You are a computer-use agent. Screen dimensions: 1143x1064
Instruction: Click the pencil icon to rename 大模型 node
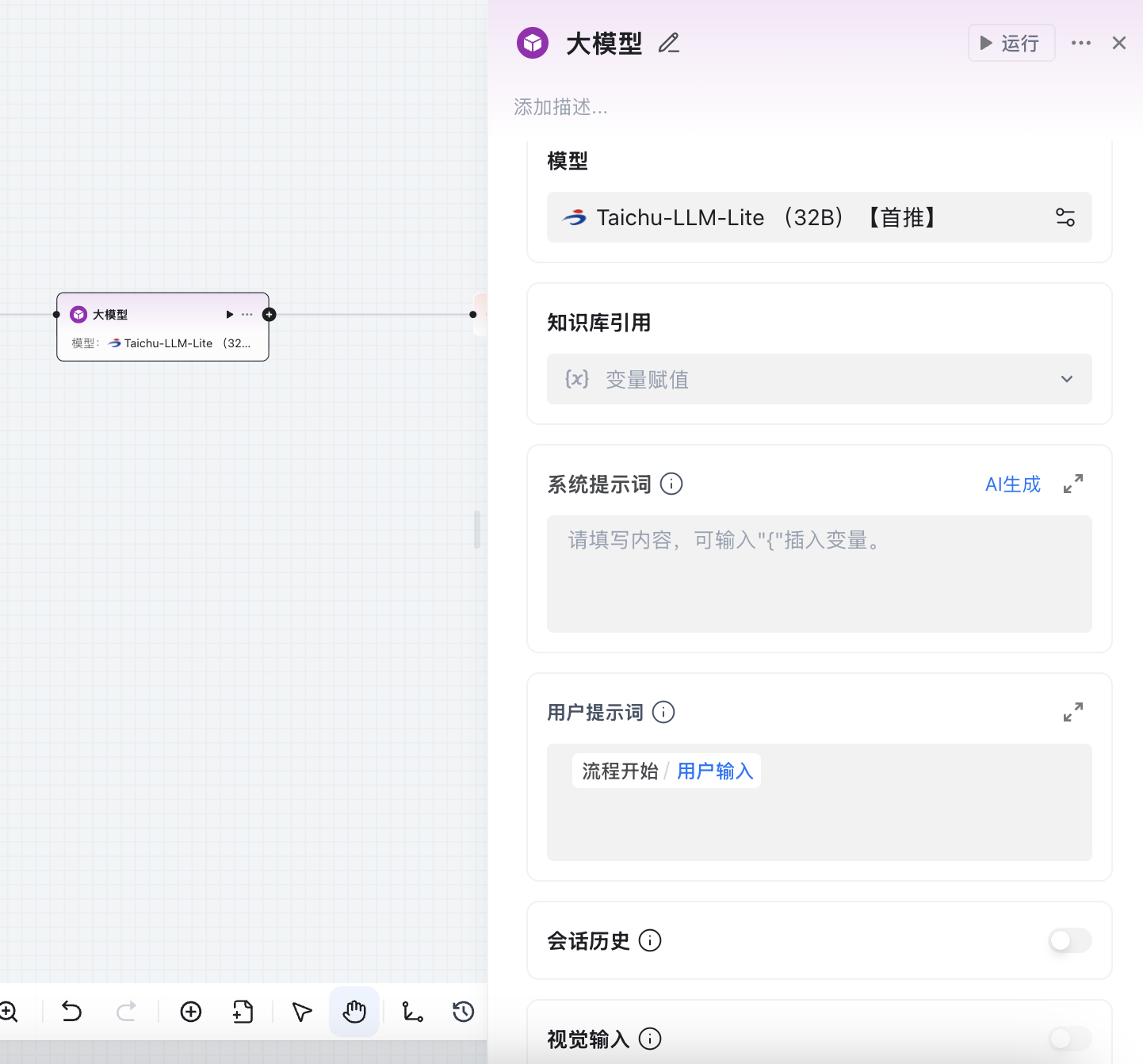tap(668, 44)
